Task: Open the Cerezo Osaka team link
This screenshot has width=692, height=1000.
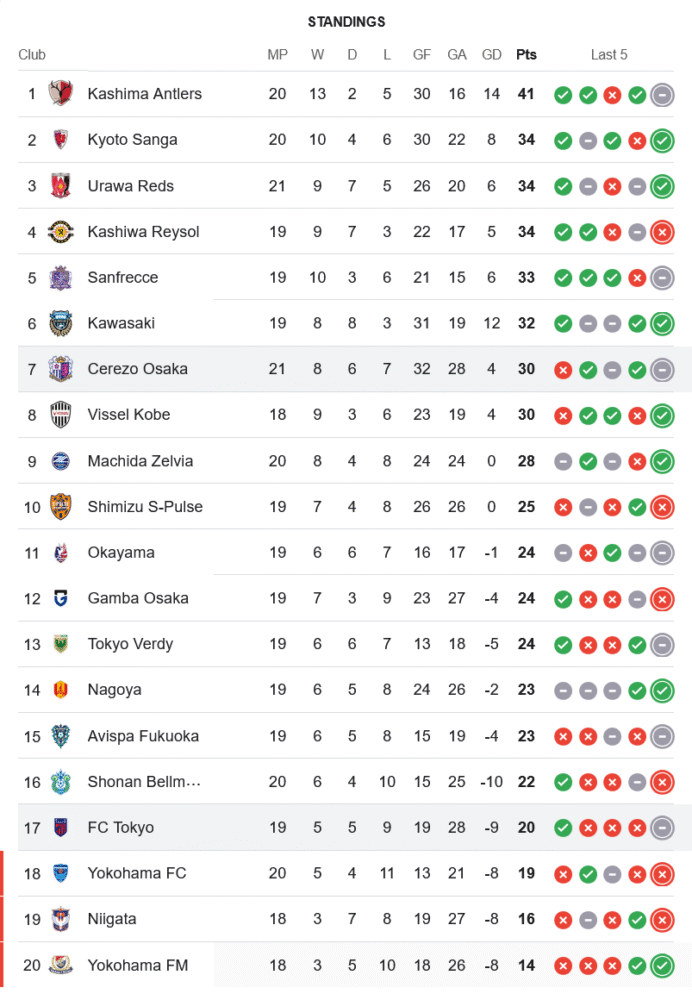Action: click(137, 369)
